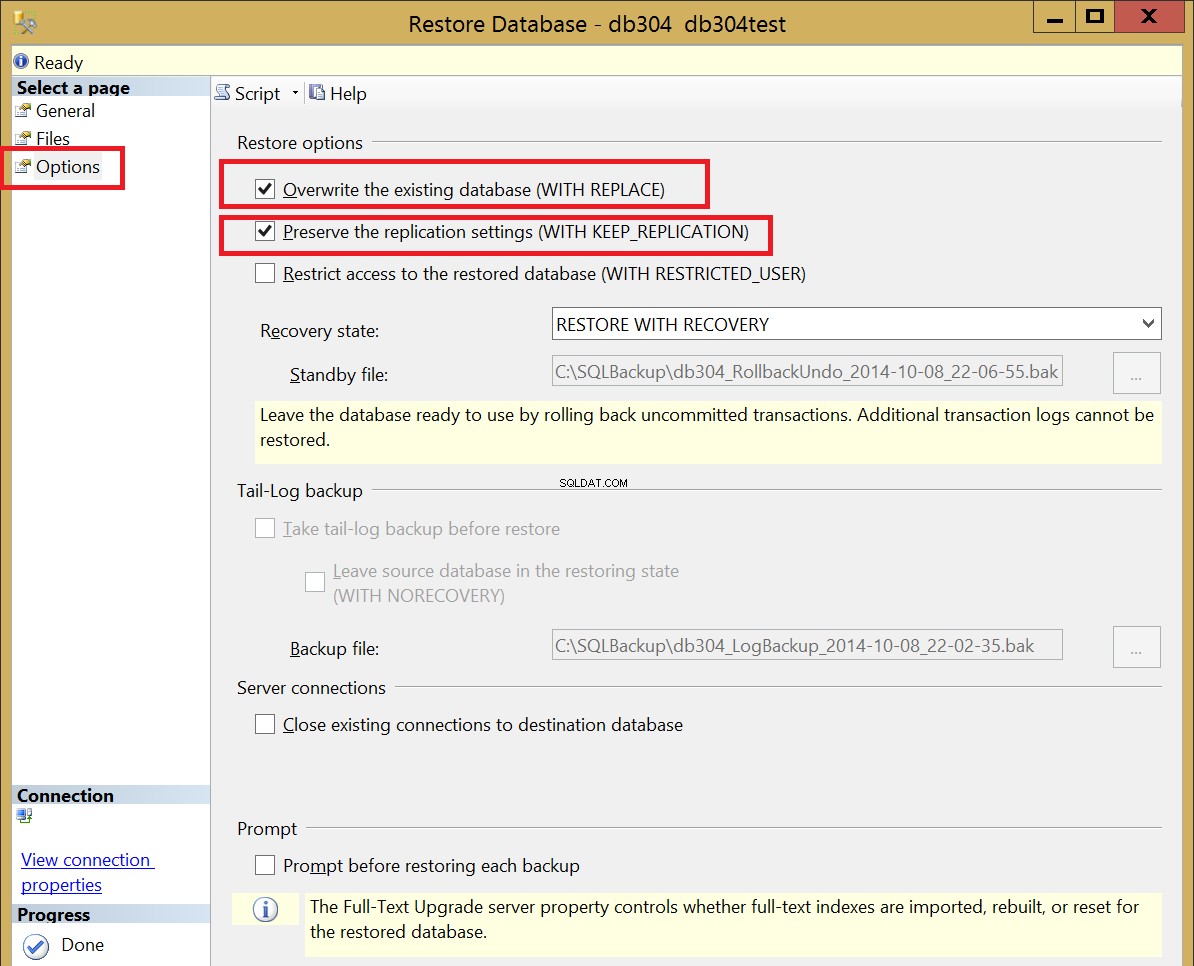The width and height of the screenshot is (1194, 966).
Task: Click the Restore Database window title icon
Action: pyautogui.click(x=24, y=23)
